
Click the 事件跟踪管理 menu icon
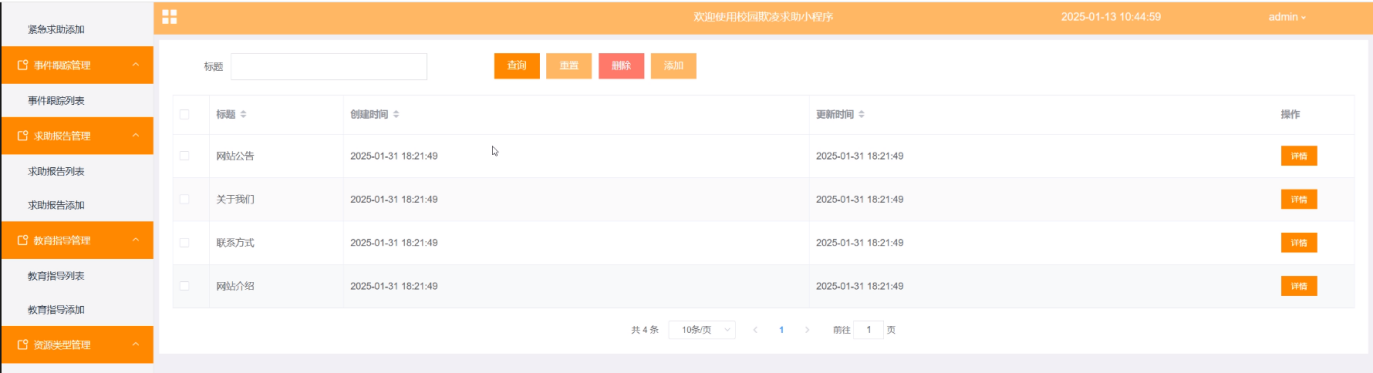(x=23, y=65)
